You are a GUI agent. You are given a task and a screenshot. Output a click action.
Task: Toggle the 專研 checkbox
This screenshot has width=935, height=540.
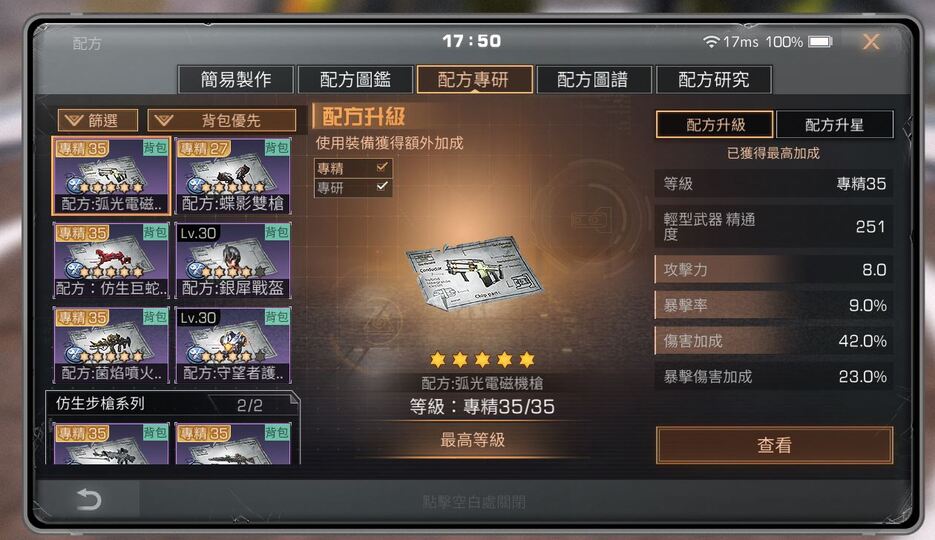tap(382, 187)
